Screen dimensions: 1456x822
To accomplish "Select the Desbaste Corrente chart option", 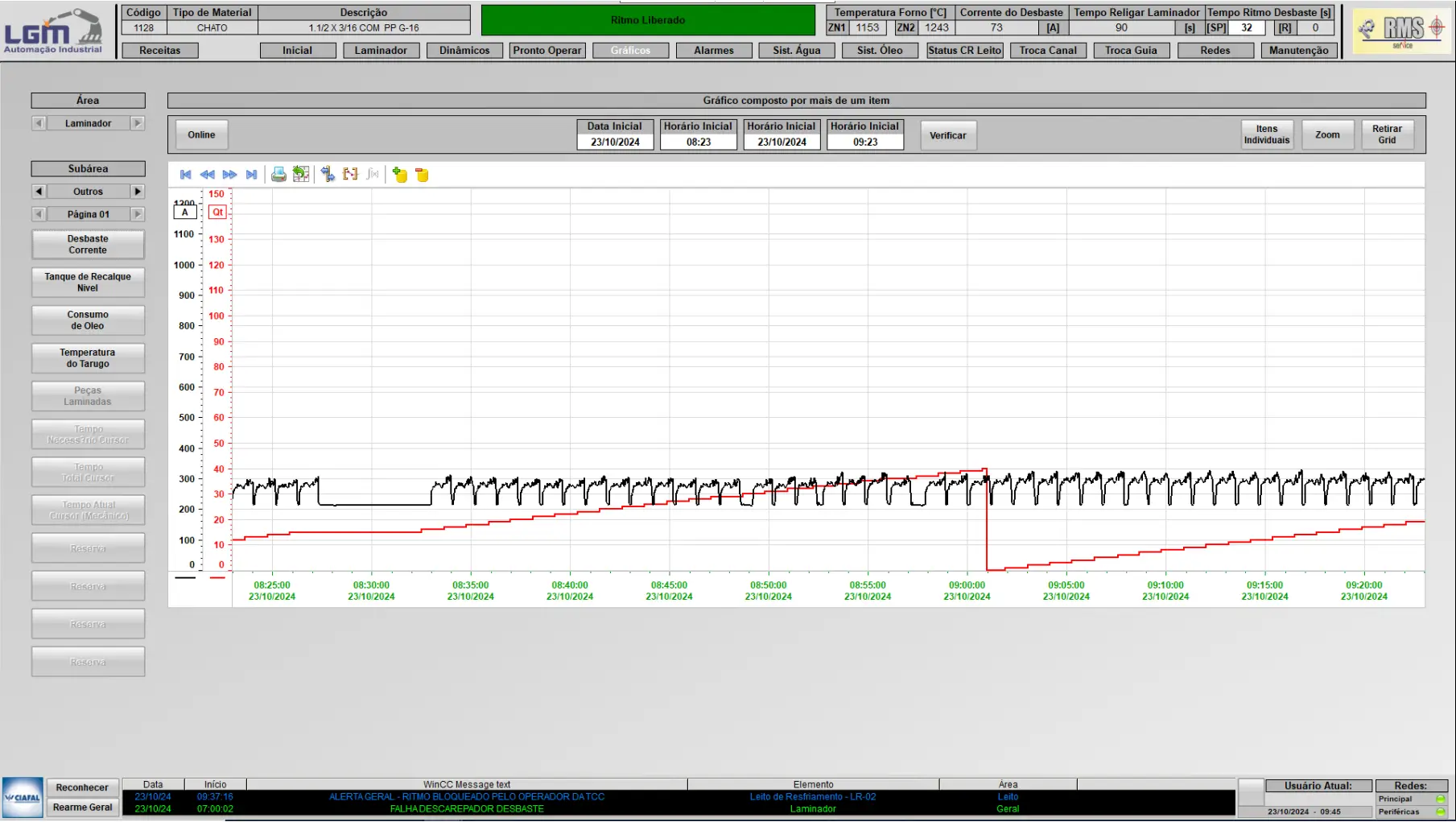I will (x=88, y=243).
